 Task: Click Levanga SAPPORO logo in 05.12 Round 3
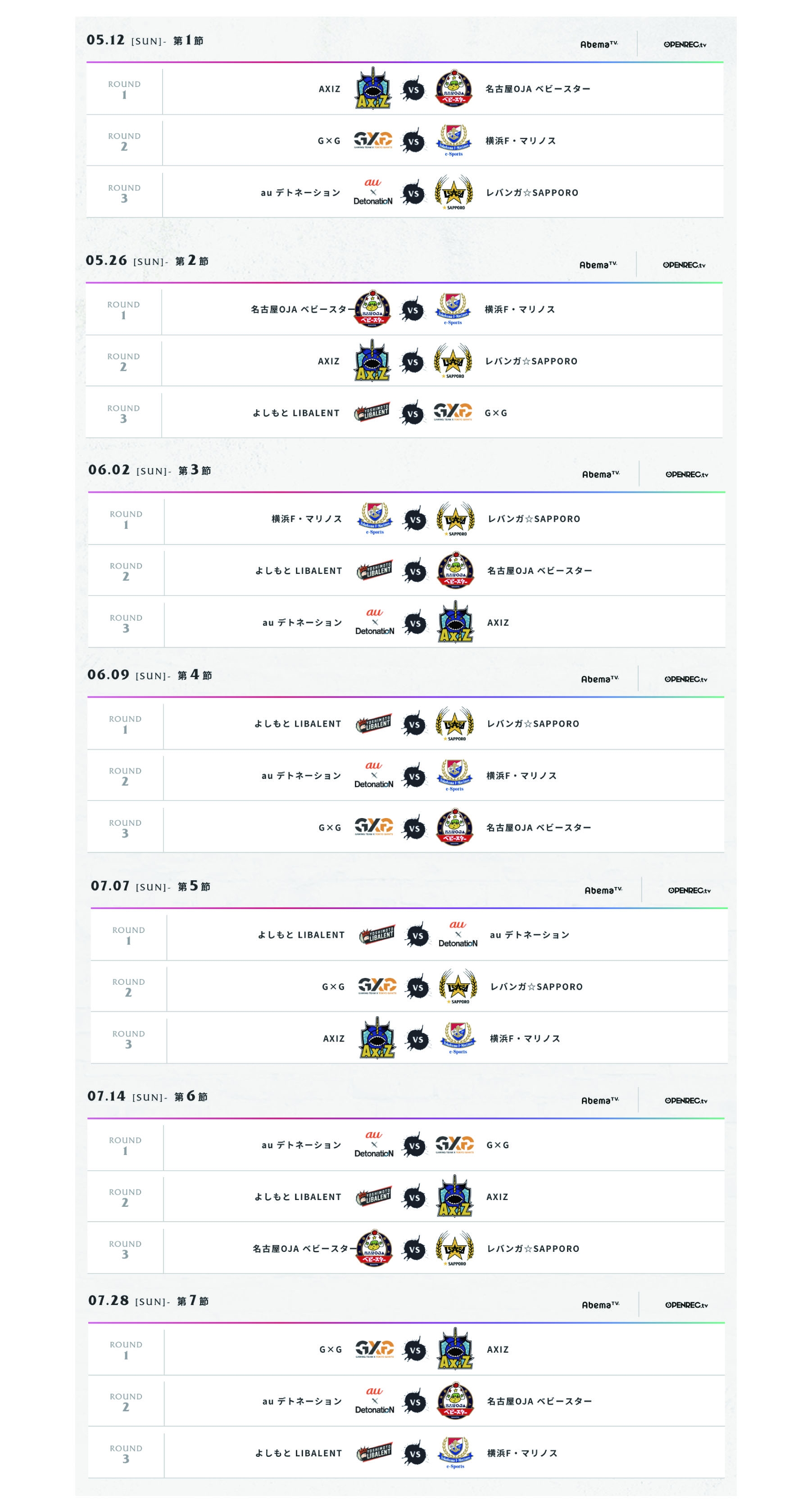click(454, 192)
